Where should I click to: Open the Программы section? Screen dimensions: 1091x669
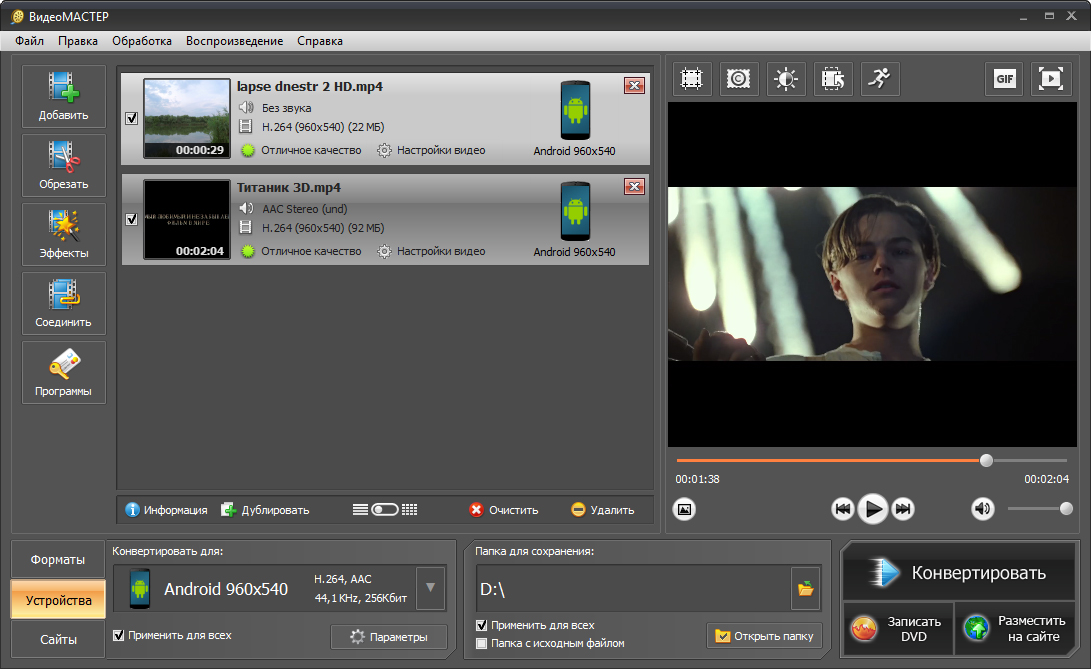click(x=63, y=372)
